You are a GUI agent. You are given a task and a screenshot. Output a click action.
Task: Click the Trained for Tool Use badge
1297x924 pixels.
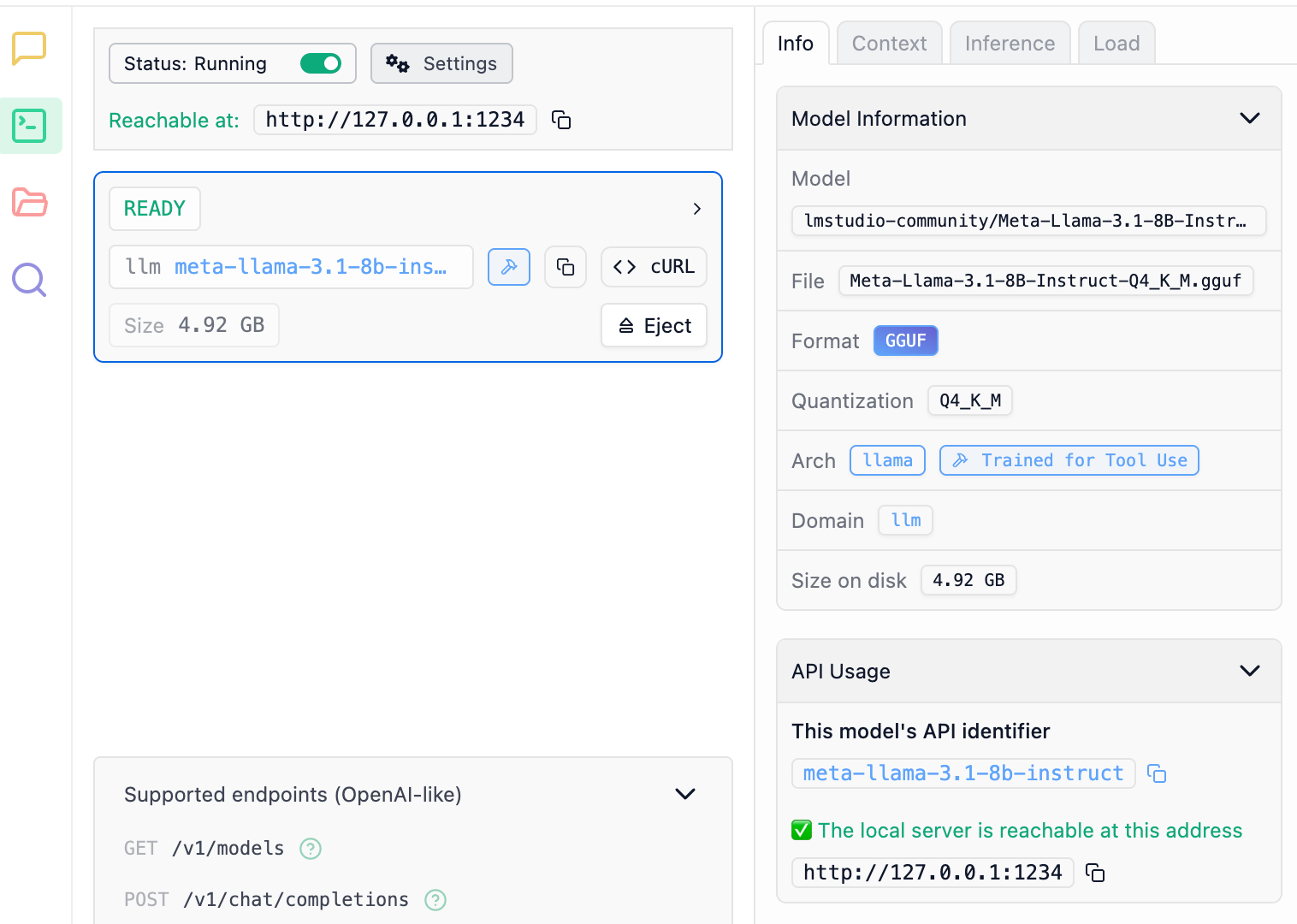[x=1069, y=460]
